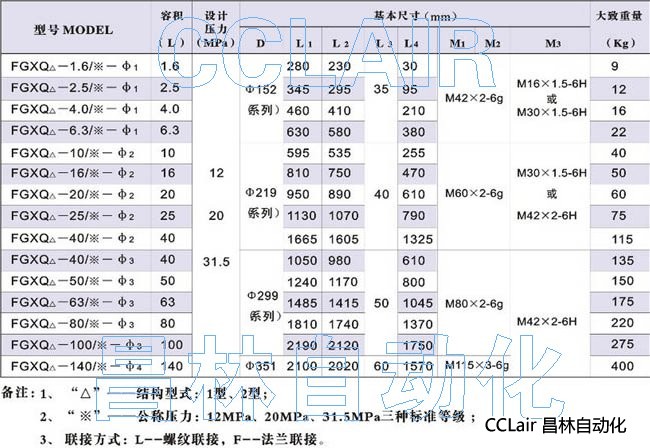Select the Φ152 series diameter cell
This screenshot has height=448, width=650.
[263, 98]
